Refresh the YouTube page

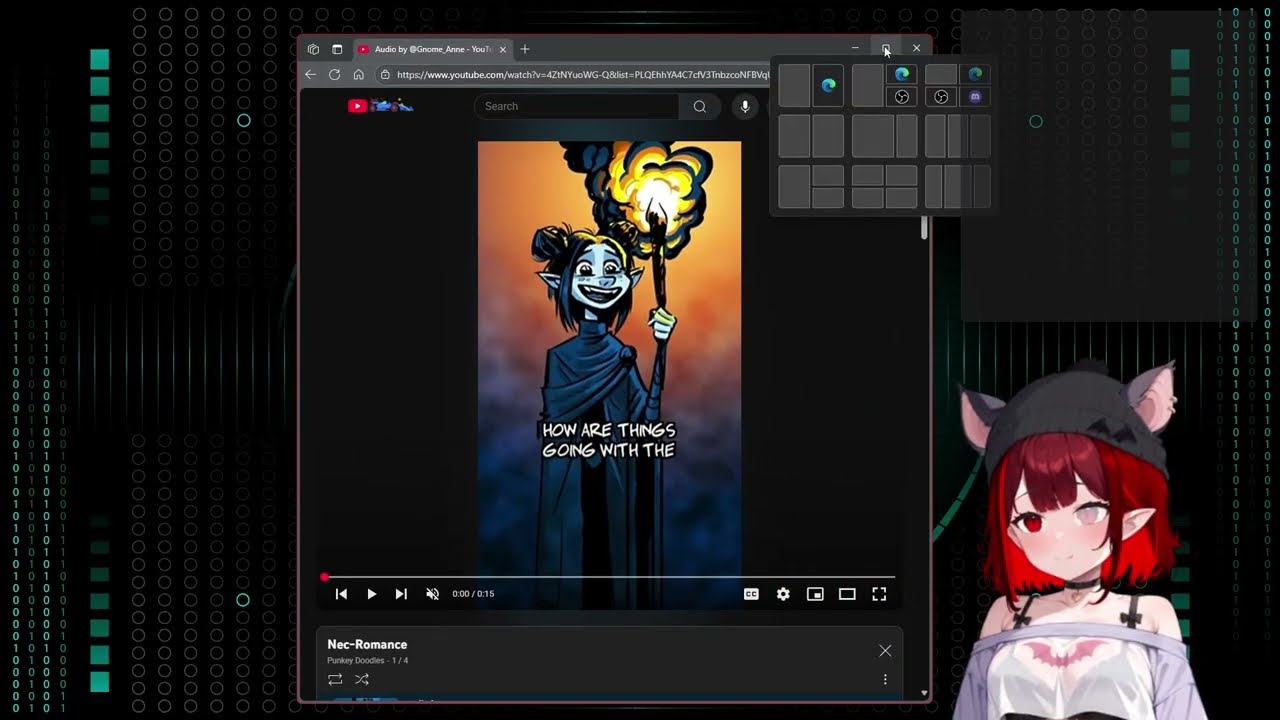click(x=334, y=75)
